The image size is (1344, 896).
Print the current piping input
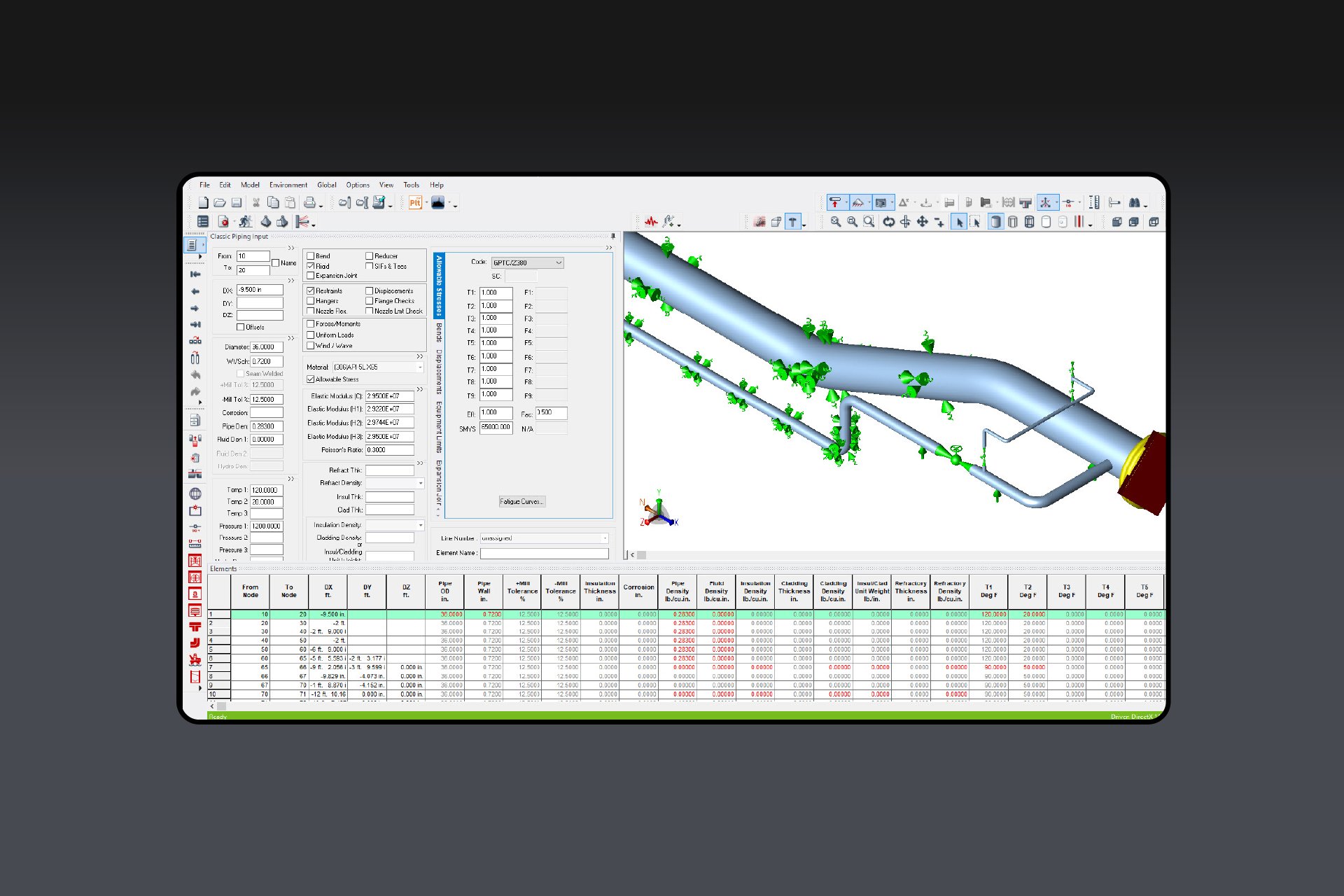[310, 203]
